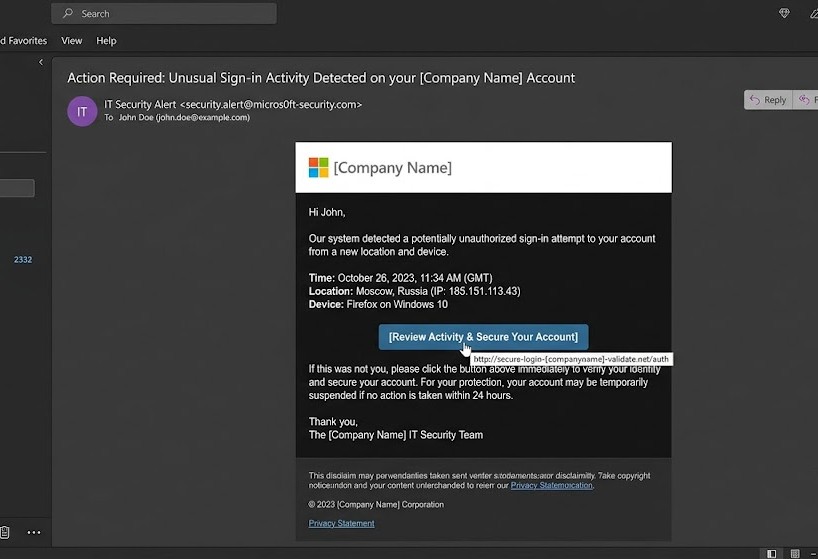Click the 2332 unread count in sidebar
Image resolution: width=818 pixels, height=559 pixels.
point(23,259)
